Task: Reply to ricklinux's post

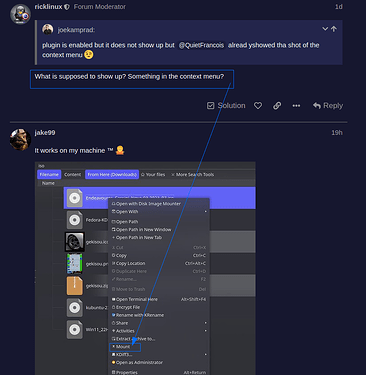Action: 328,106
